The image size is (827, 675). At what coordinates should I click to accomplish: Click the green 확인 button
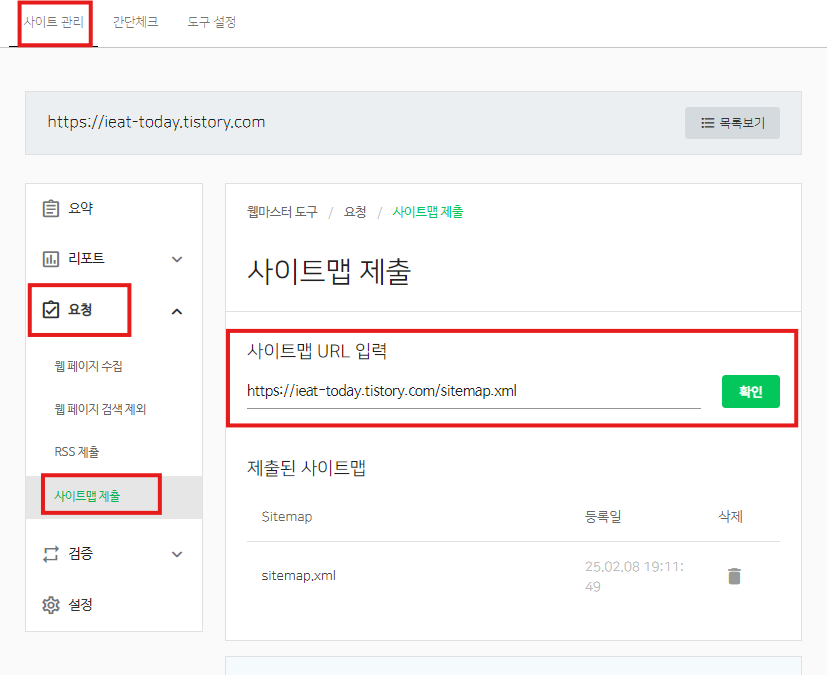pos(751,391)
